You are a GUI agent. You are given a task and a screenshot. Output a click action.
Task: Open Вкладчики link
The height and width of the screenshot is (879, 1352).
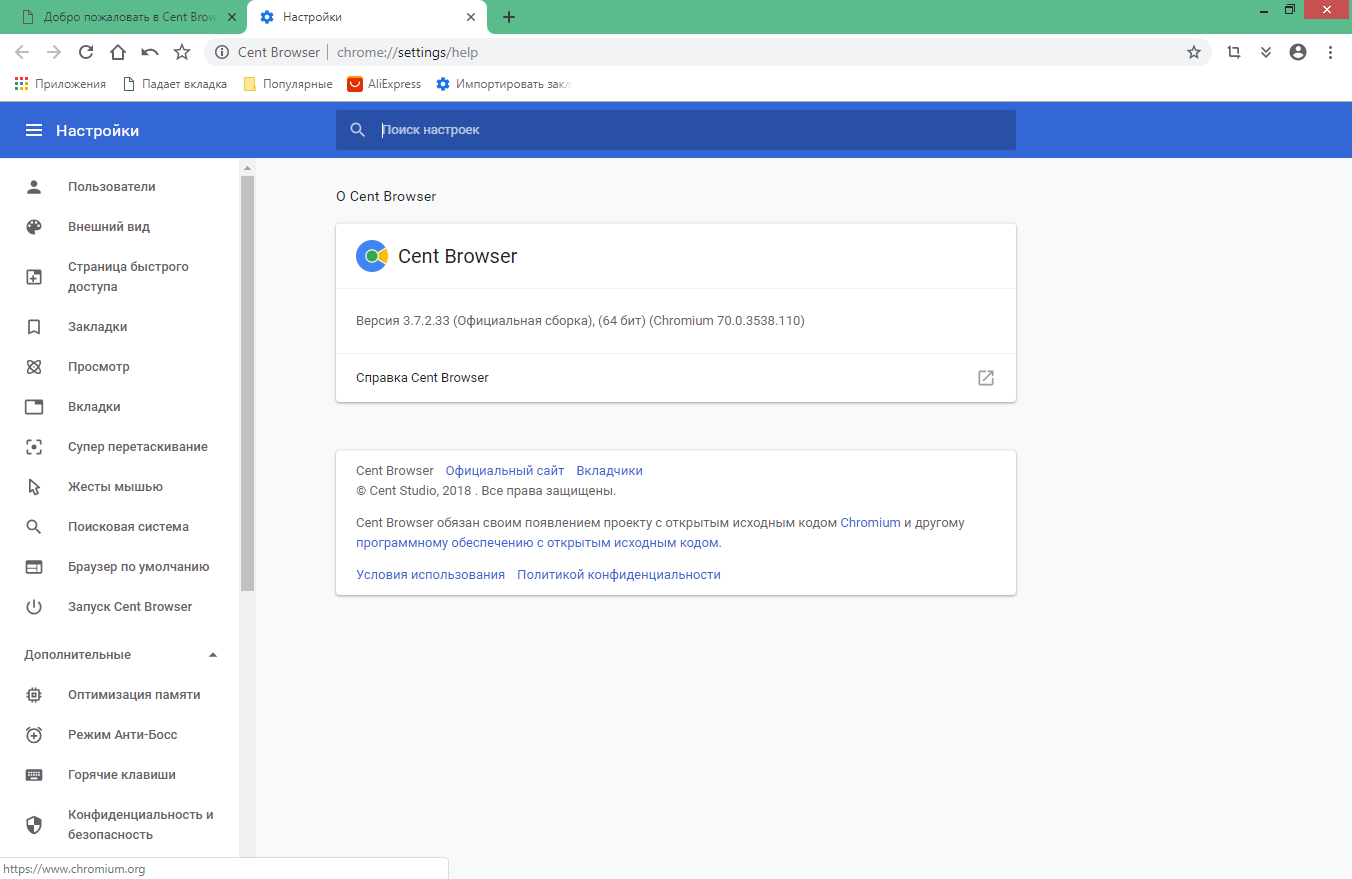(x=610, y=471)
